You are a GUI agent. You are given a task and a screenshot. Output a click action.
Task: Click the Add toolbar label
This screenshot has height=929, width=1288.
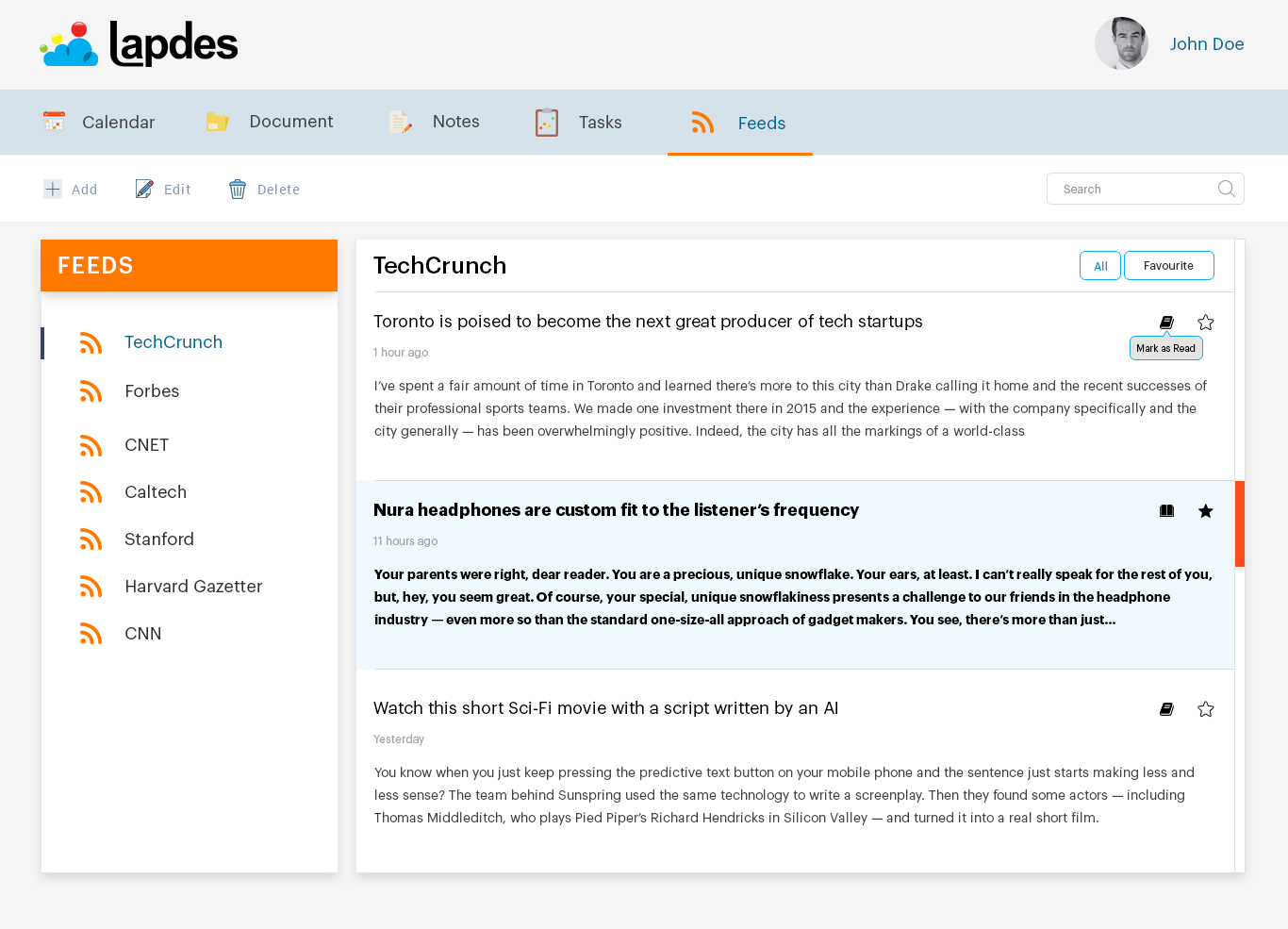84,190
